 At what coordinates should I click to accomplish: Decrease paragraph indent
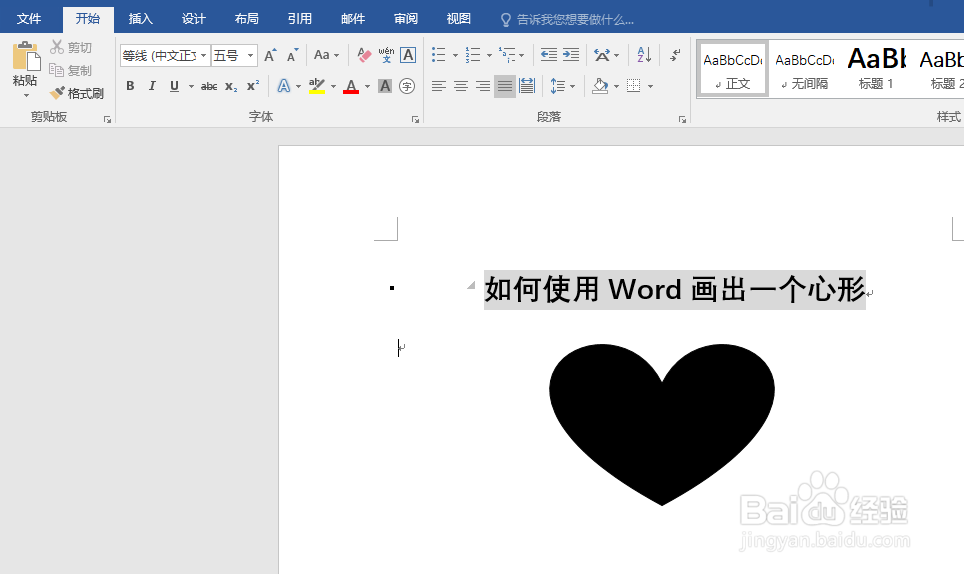[x=549, y=55]
